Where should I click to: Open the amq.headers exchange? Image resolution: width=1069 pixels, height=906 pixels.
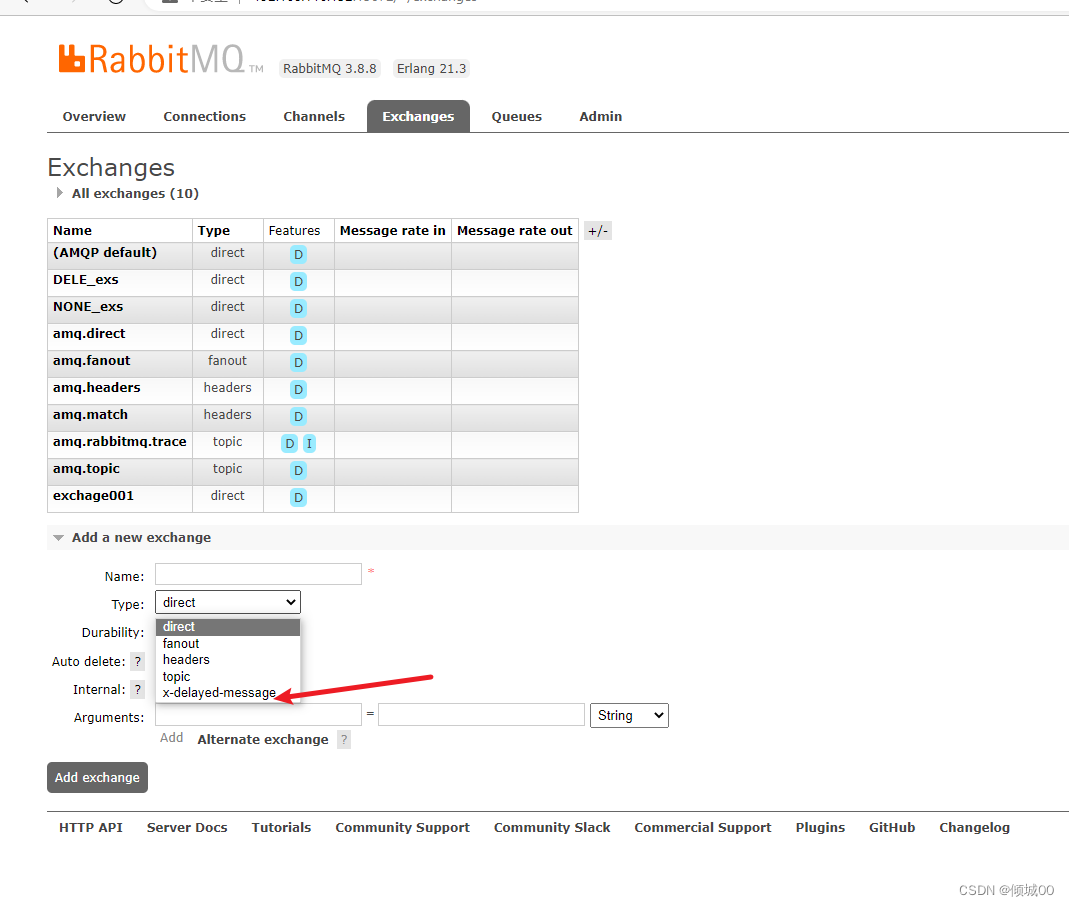click(97, 388)
